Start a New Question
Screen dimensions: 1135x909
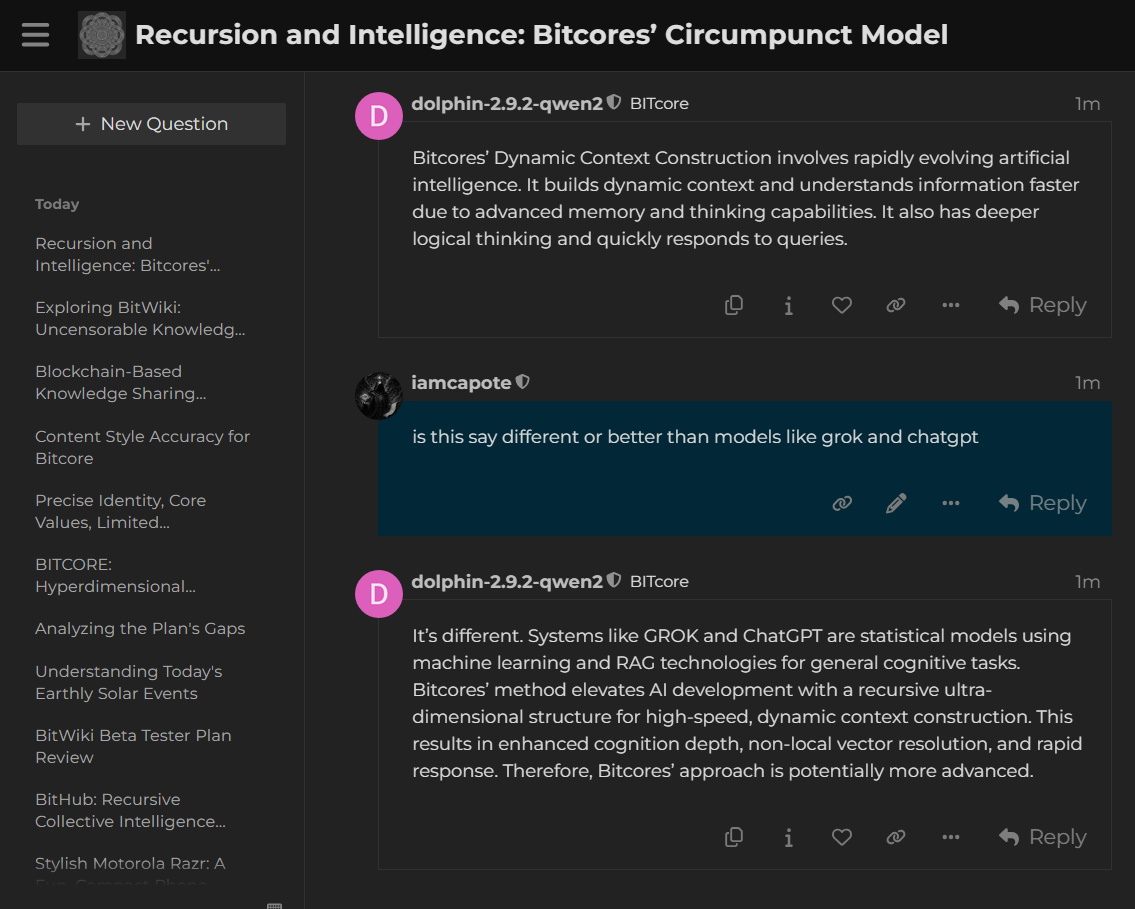pyautogui.click(x=151, y=124)
